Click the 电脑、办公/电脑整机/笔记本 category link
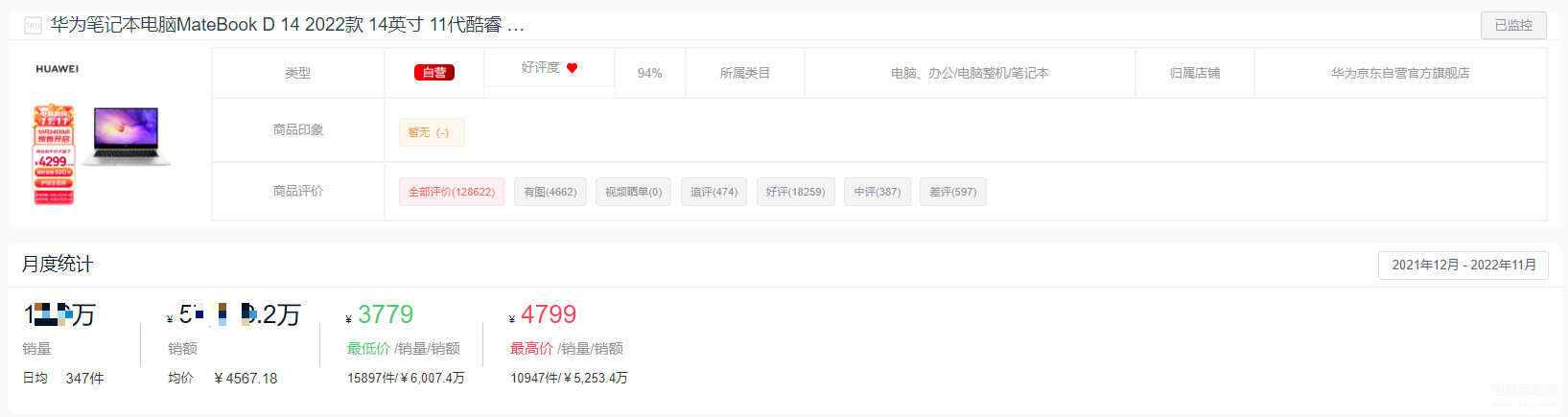Screen dimensions: 1568x417 tap(970, 73)
